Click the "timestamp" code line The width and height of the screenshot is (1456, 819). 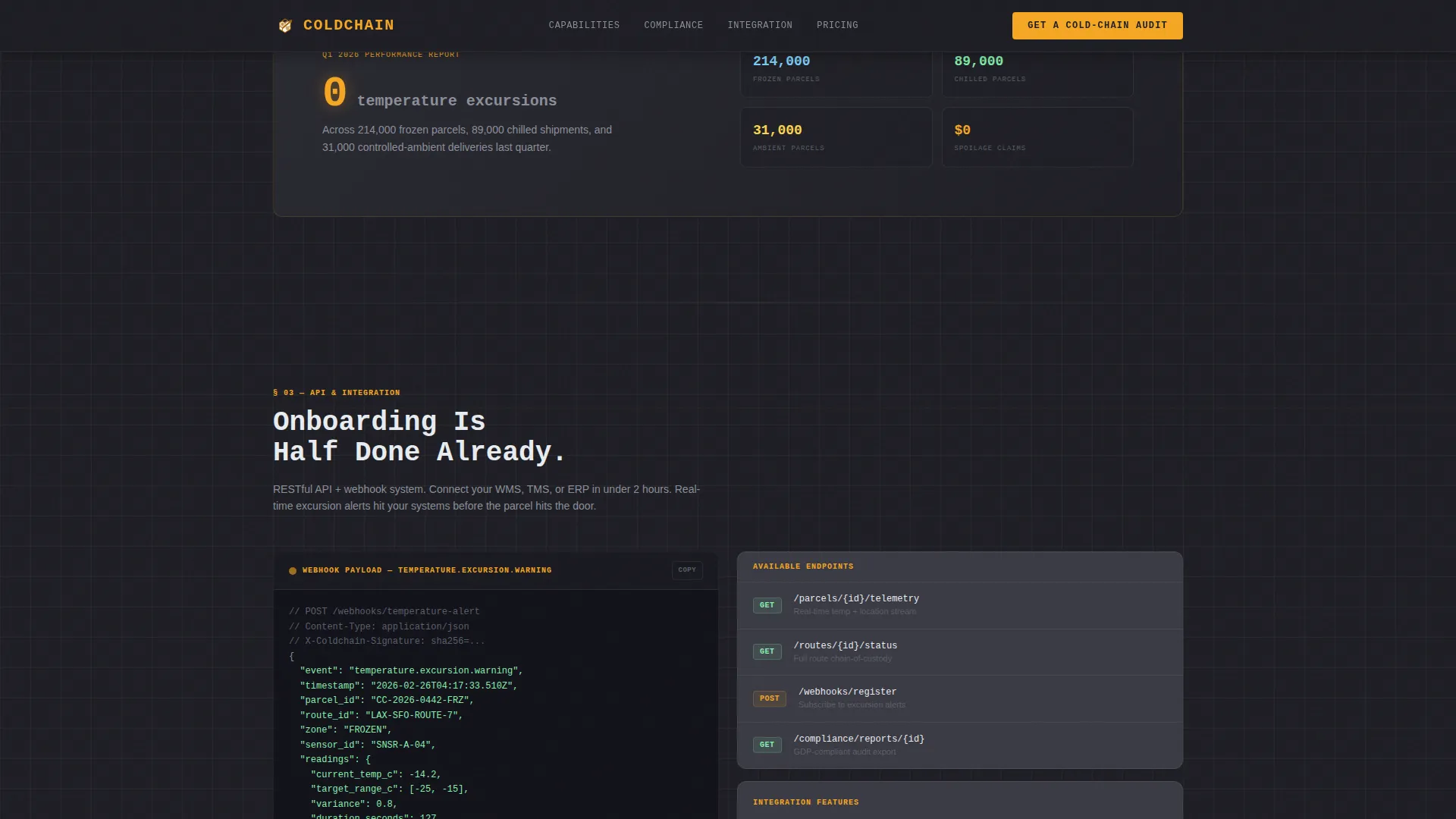point(409,686)
